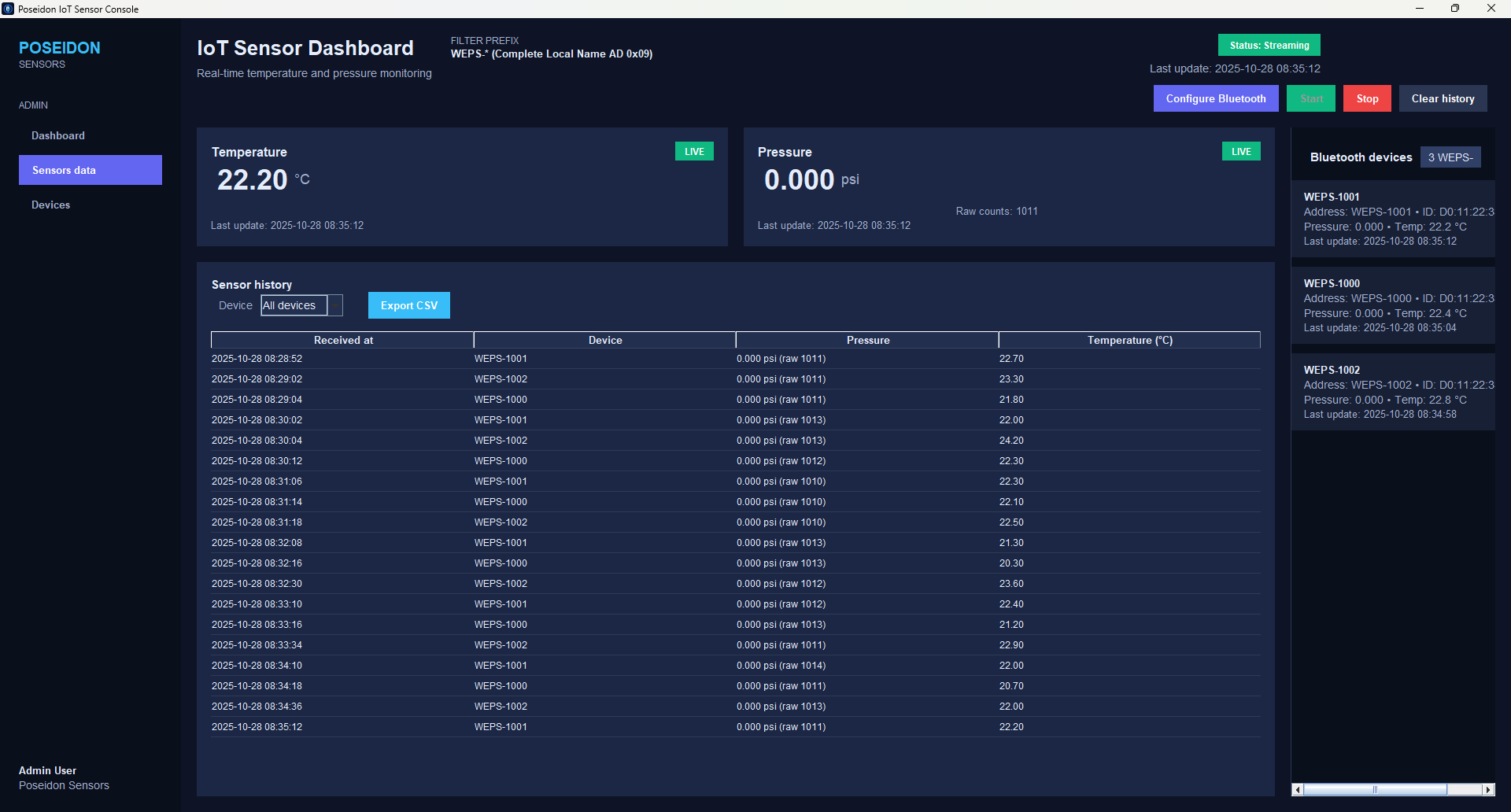Click the Pressure card LIVE badge
This screenshot has width=1511, height=812.
click(x=1241, y=151)
